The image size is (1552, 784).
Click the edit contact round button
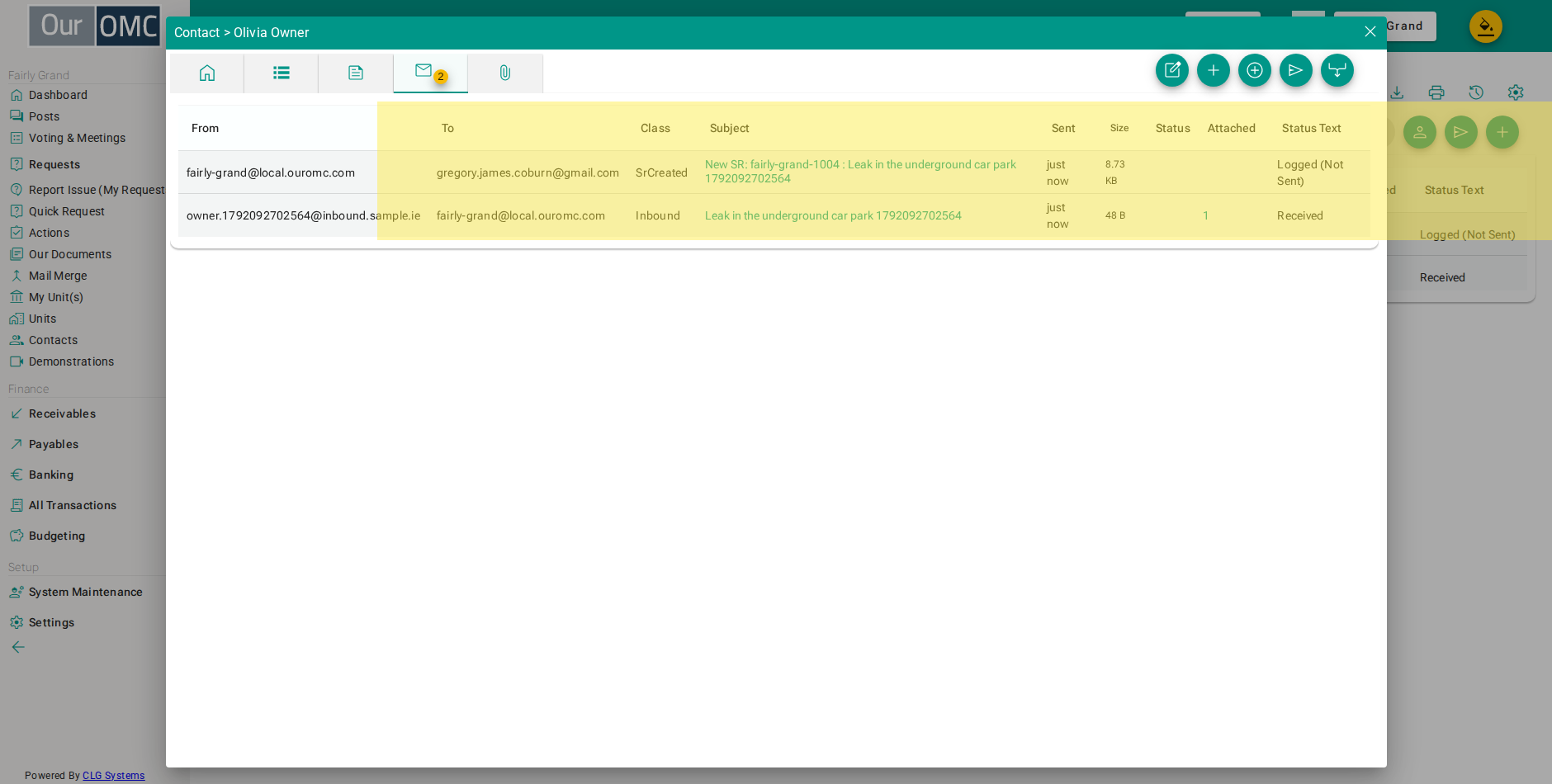[1172, 70]
